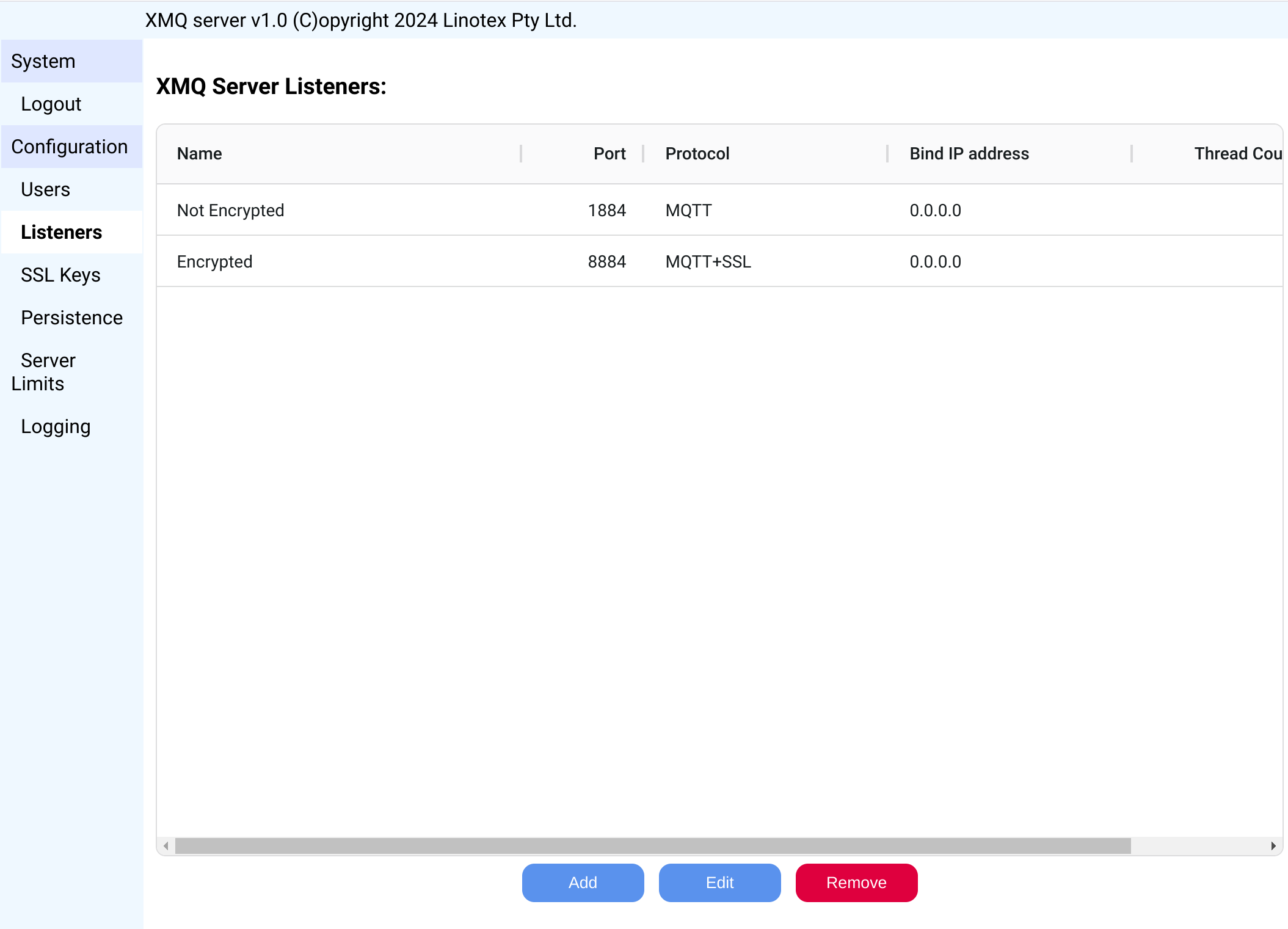The image size is (1288, 929).
Task: Open the Logging settings page
Action: point(71,426)
